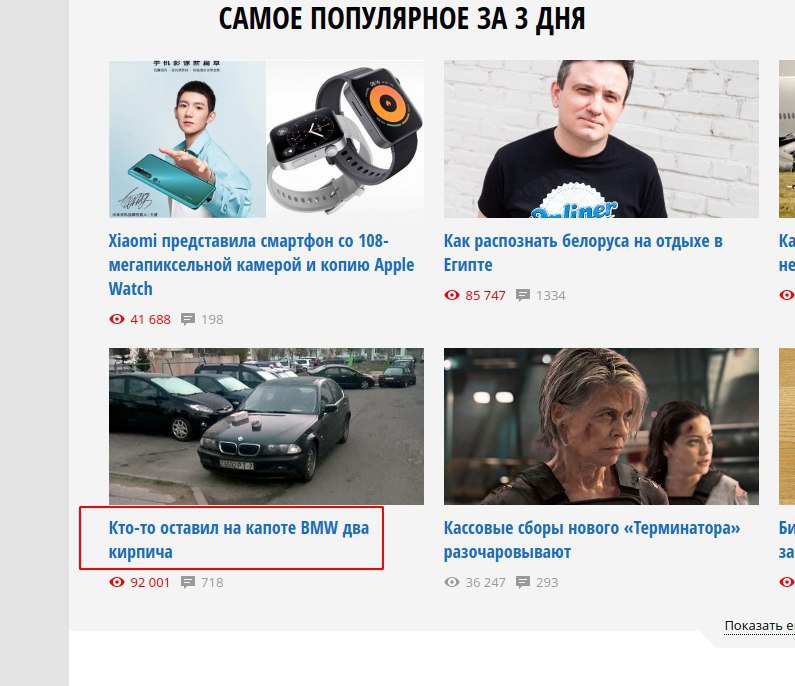Click the comments icon beside 293
The image size is (795, 686).
click(x=523, y=583)
